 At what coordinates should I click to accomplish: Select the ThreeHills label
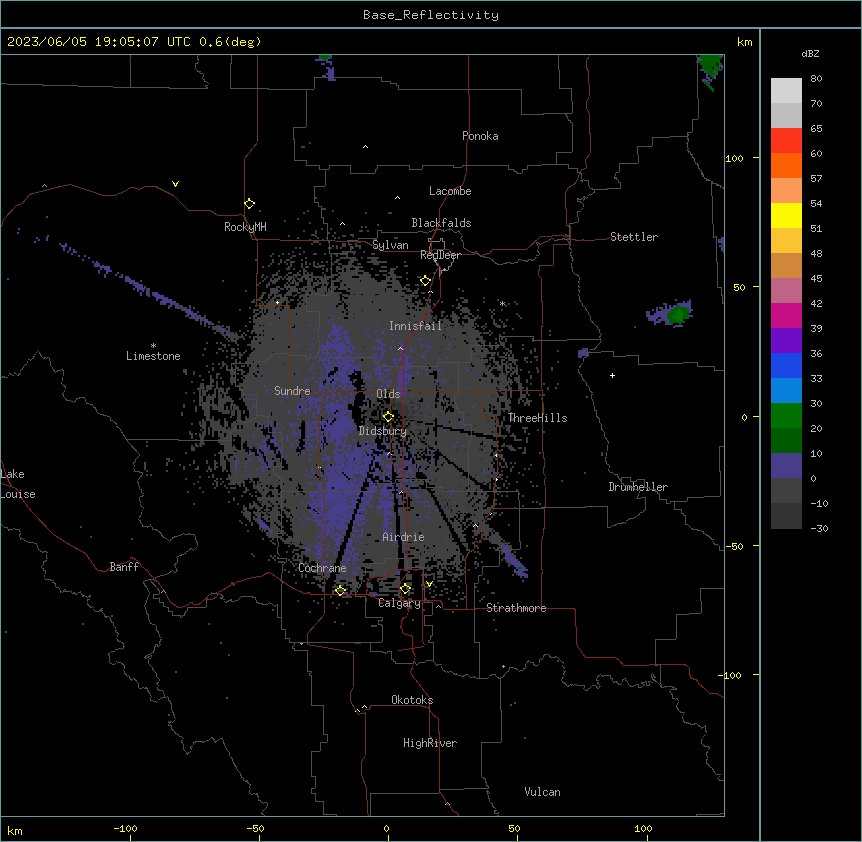point(538,418)
